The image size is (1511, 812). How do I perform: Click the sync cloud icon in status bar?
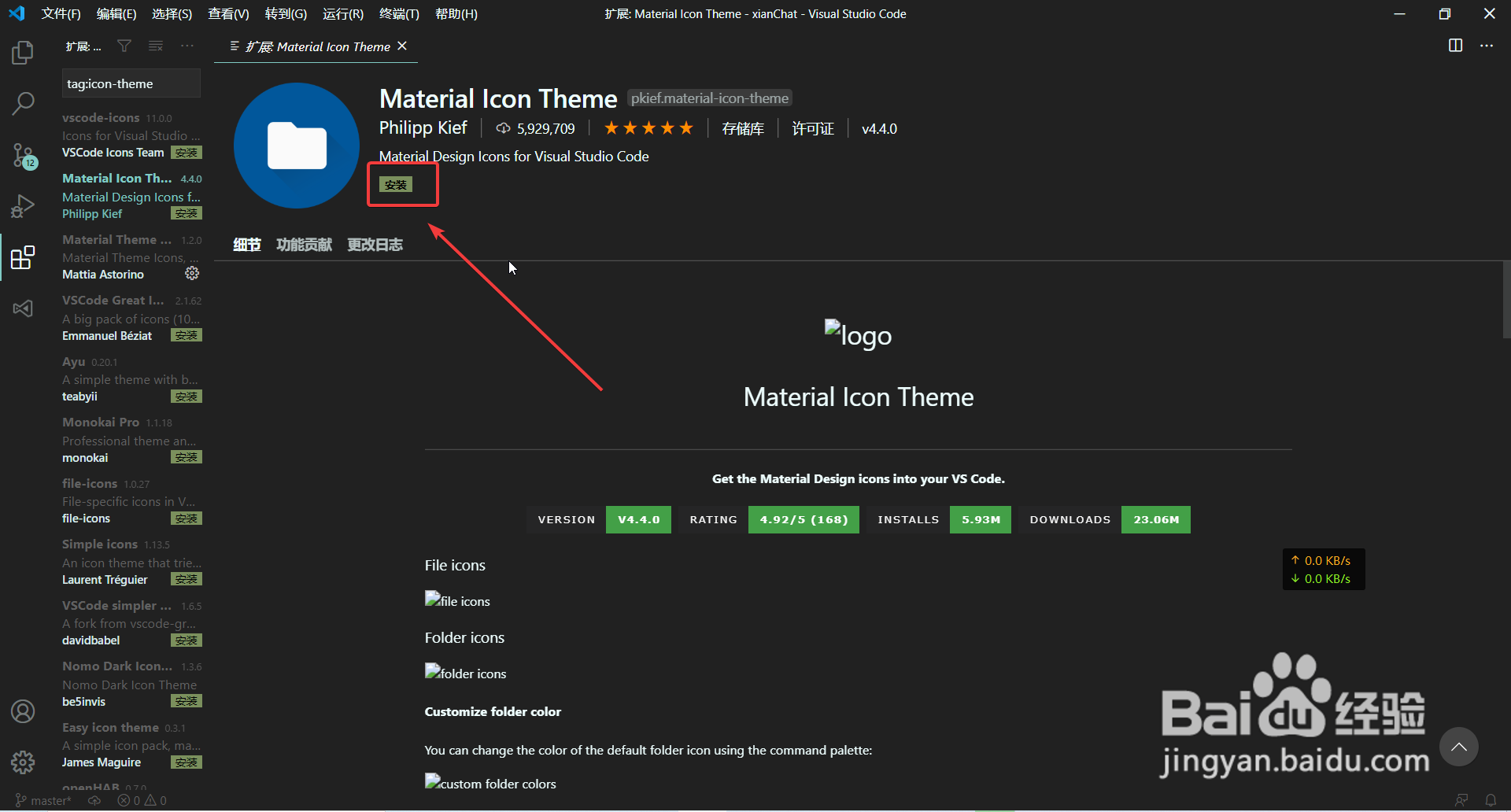(94, 800)
